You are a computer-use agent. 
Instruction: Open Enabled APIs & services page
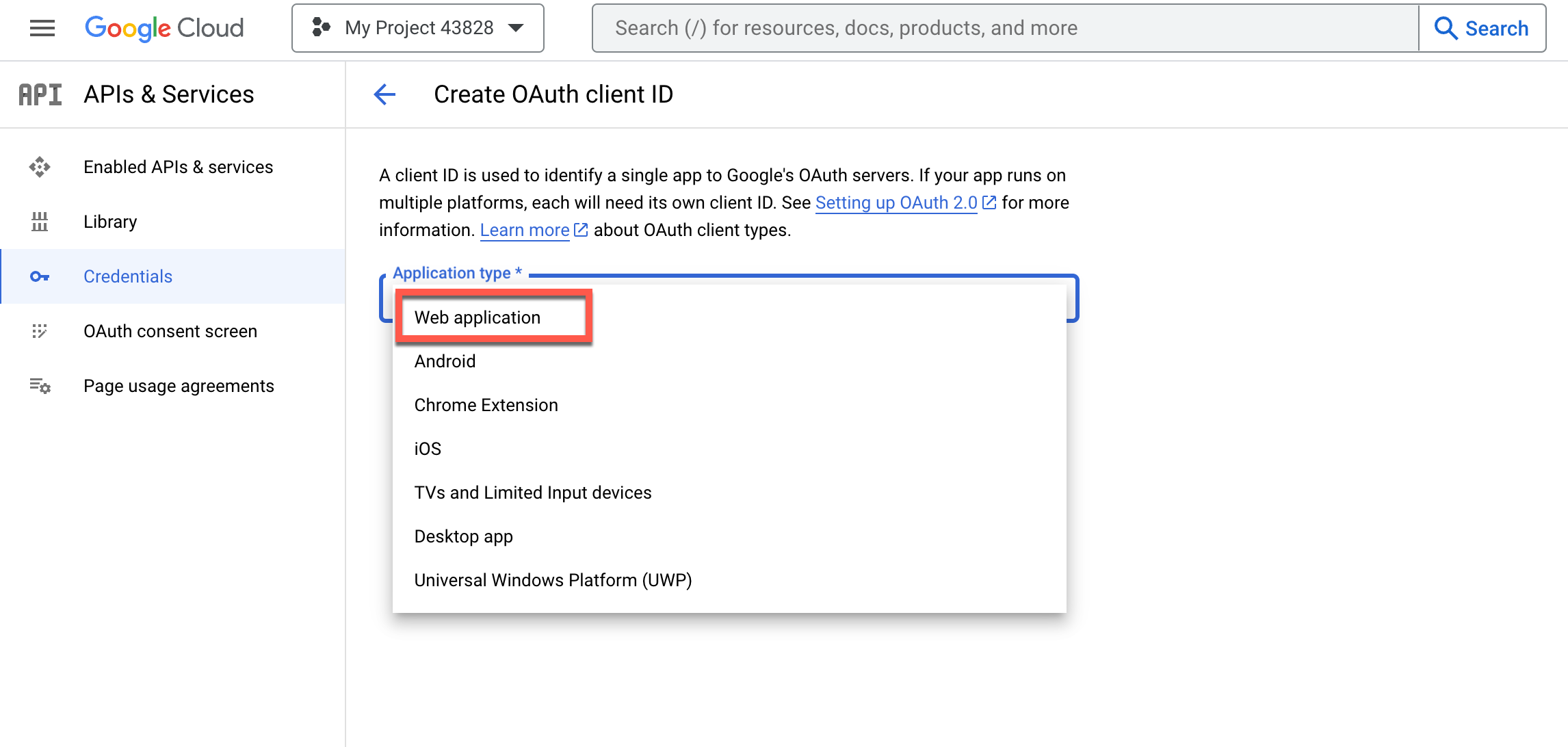(x=173, y=167)
